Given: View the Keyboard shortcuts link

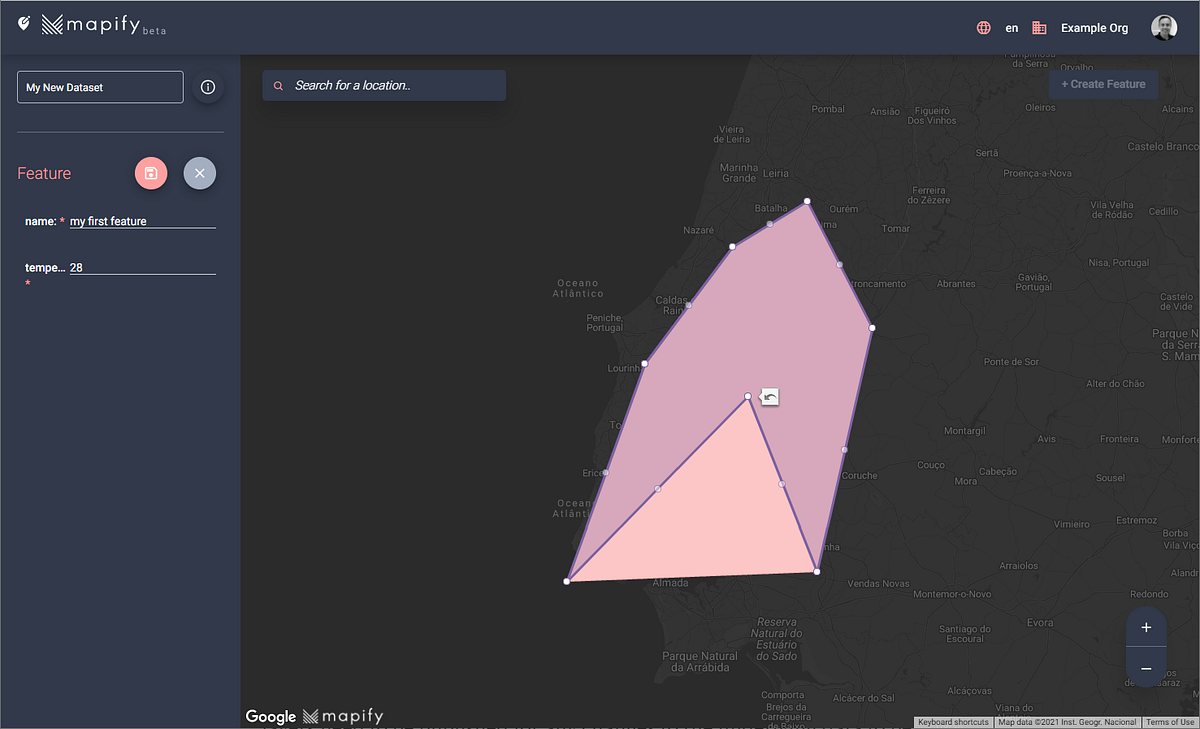Looking at the screenshot, I should coord(952,722).
